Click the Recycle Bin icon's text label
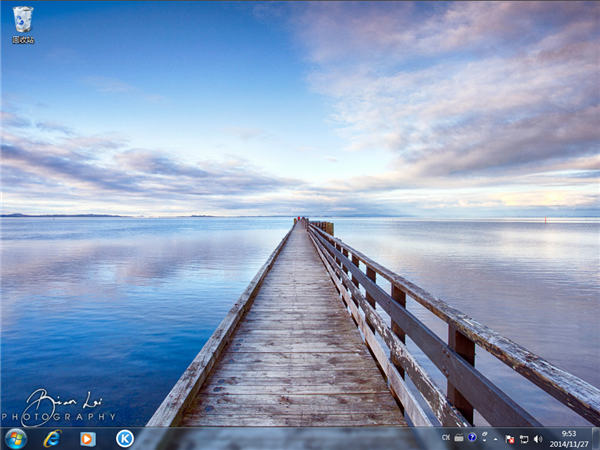 click(x=22, y=40)
